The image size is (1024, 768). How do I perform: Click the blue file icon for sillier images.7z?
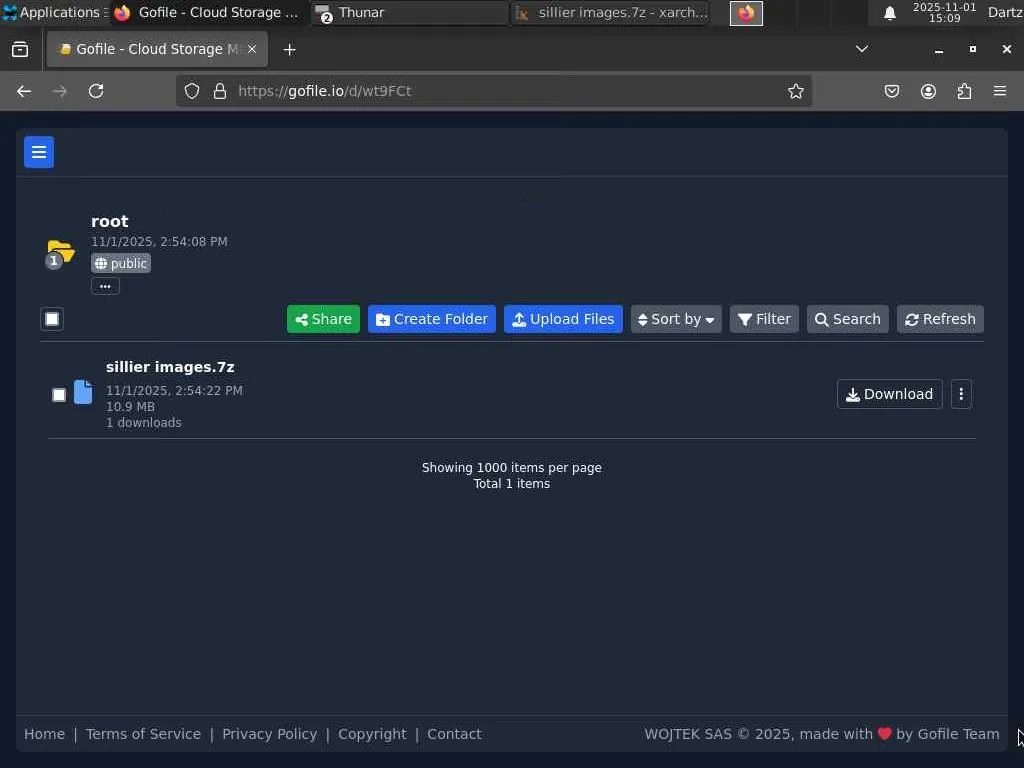coord(83,392)
